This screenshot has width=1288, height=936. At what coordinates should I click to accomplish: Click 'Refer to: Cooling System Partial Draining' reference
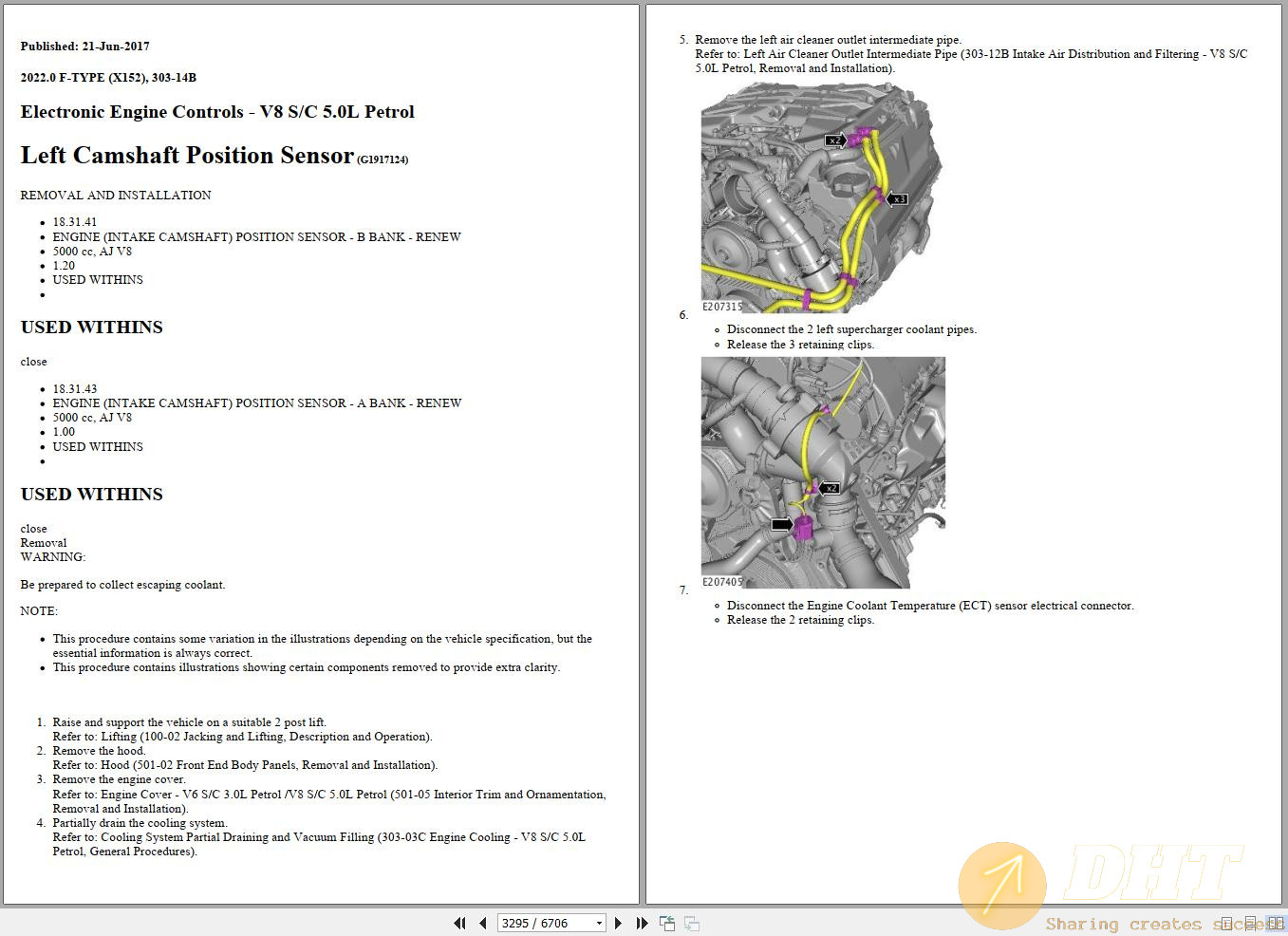click(319, 844)
